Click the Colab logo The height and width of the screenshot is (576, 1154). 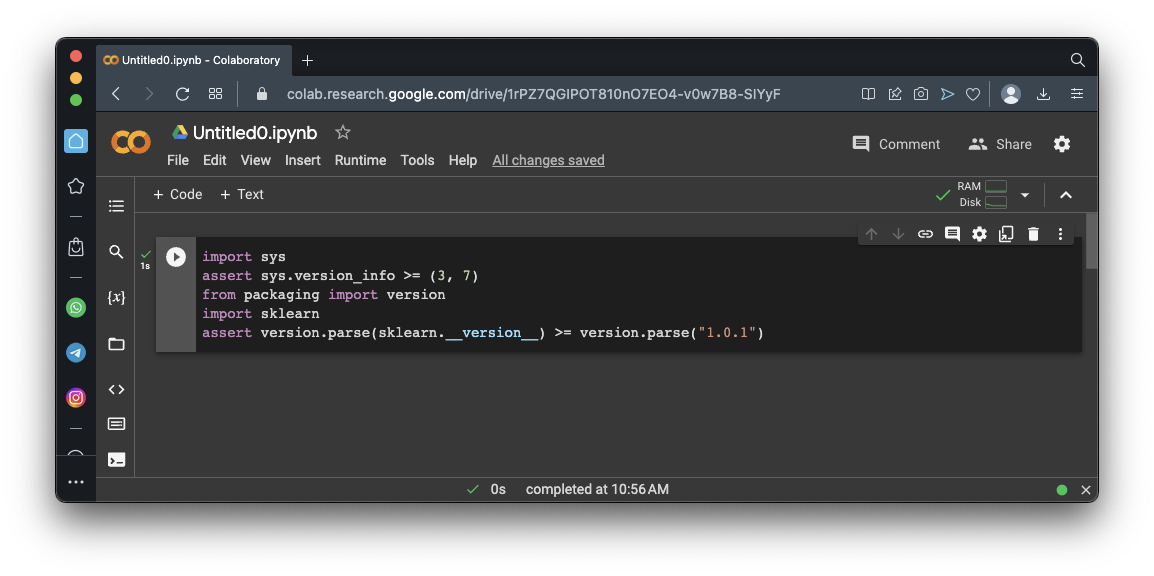[x=131, y=142]
